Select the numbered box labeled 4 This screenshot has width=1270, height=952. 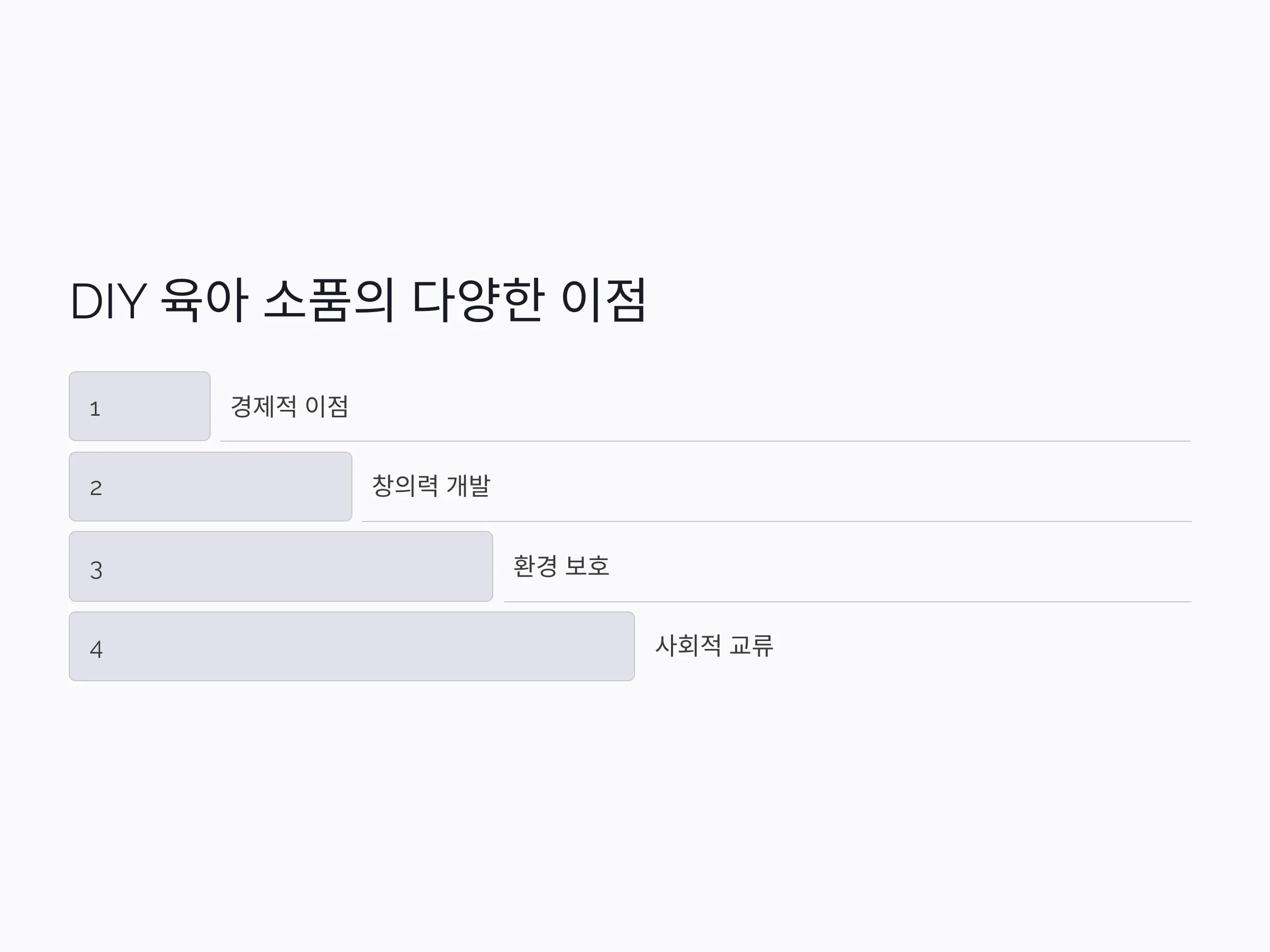[x=351, y=646]
